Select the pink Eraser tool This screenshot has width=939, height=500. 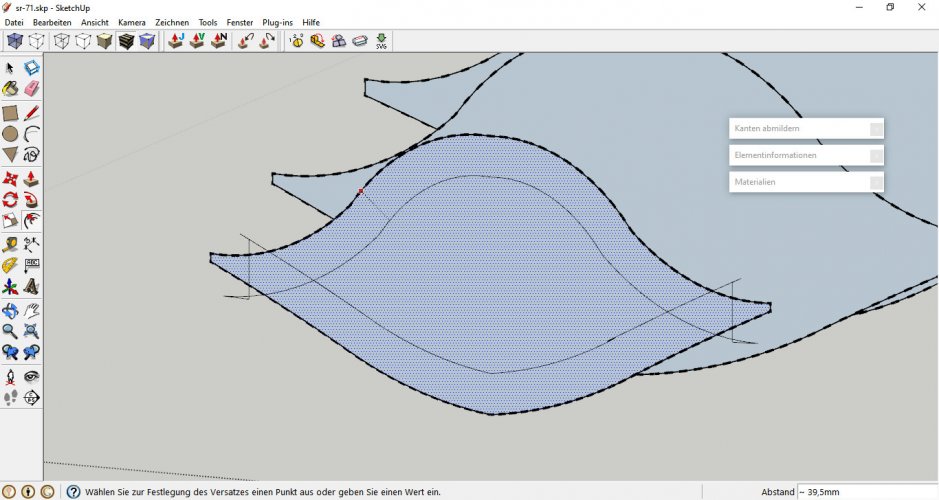click(32, 89)
